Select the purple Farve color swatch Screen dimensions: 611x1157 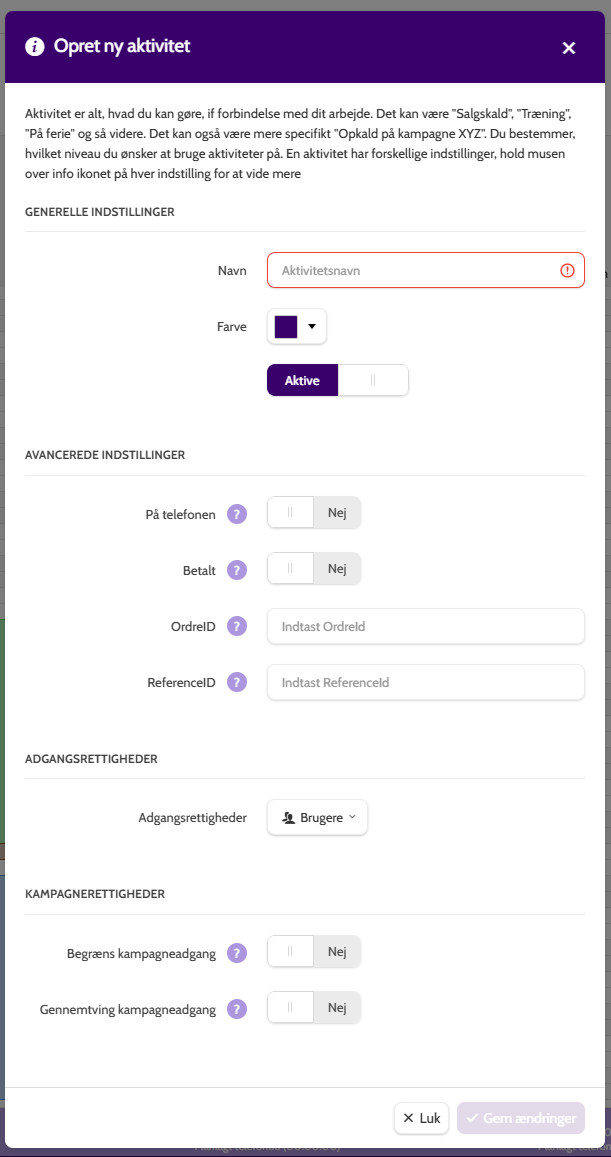tap(286, 327)
